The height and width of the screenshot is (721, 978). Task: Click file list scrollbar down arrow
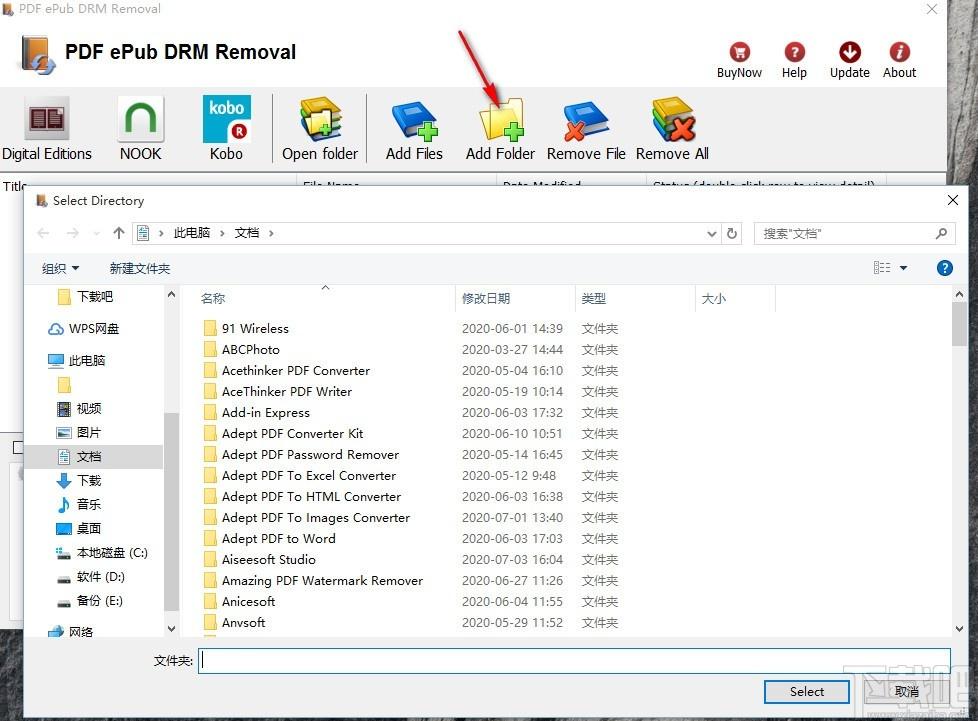pyautogui.click(x=959, y=629)
